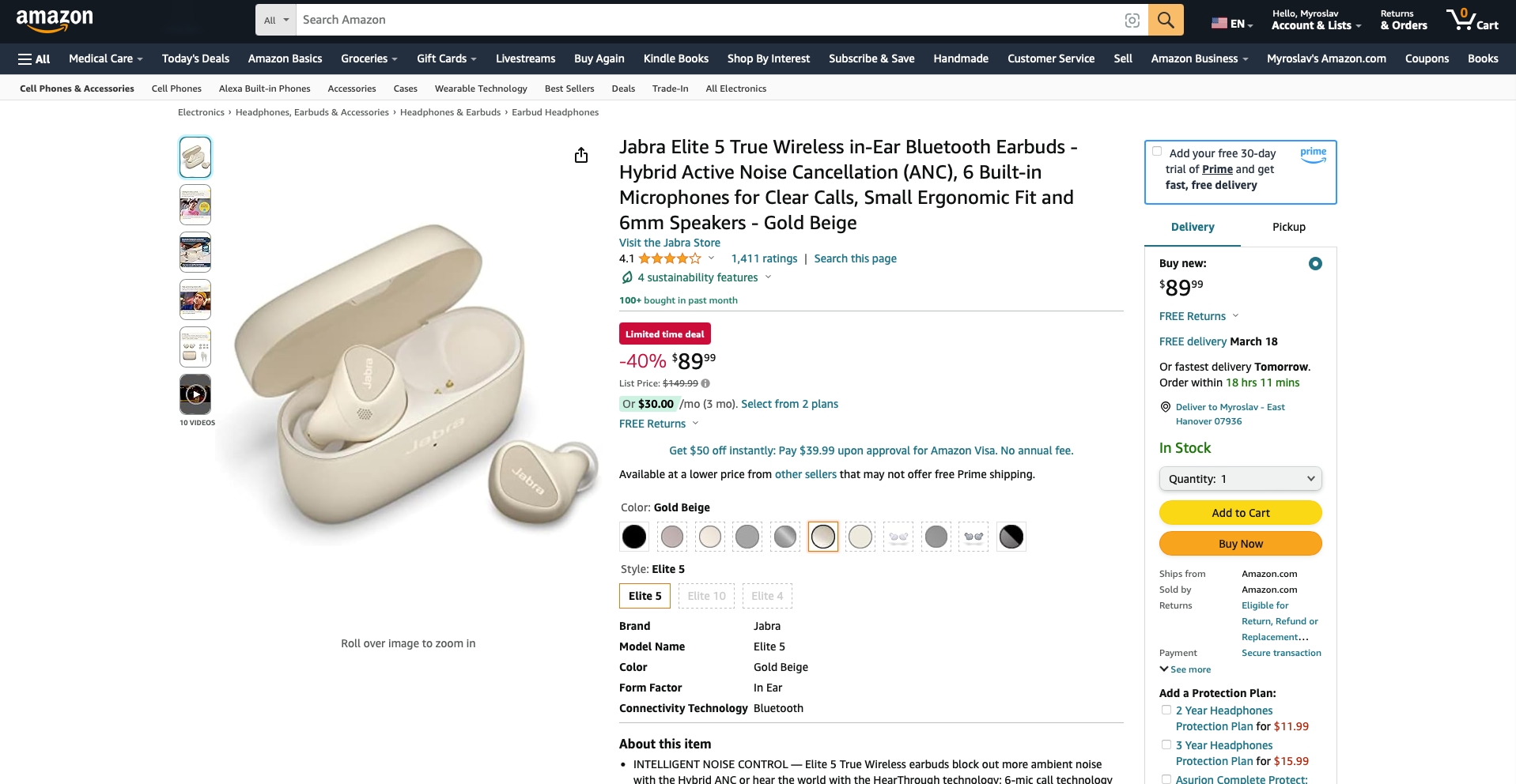Expand the search category All dropdown
The height and width of the screenshot is (784, 1516).
pyautogui.click(x=276, y=20)
